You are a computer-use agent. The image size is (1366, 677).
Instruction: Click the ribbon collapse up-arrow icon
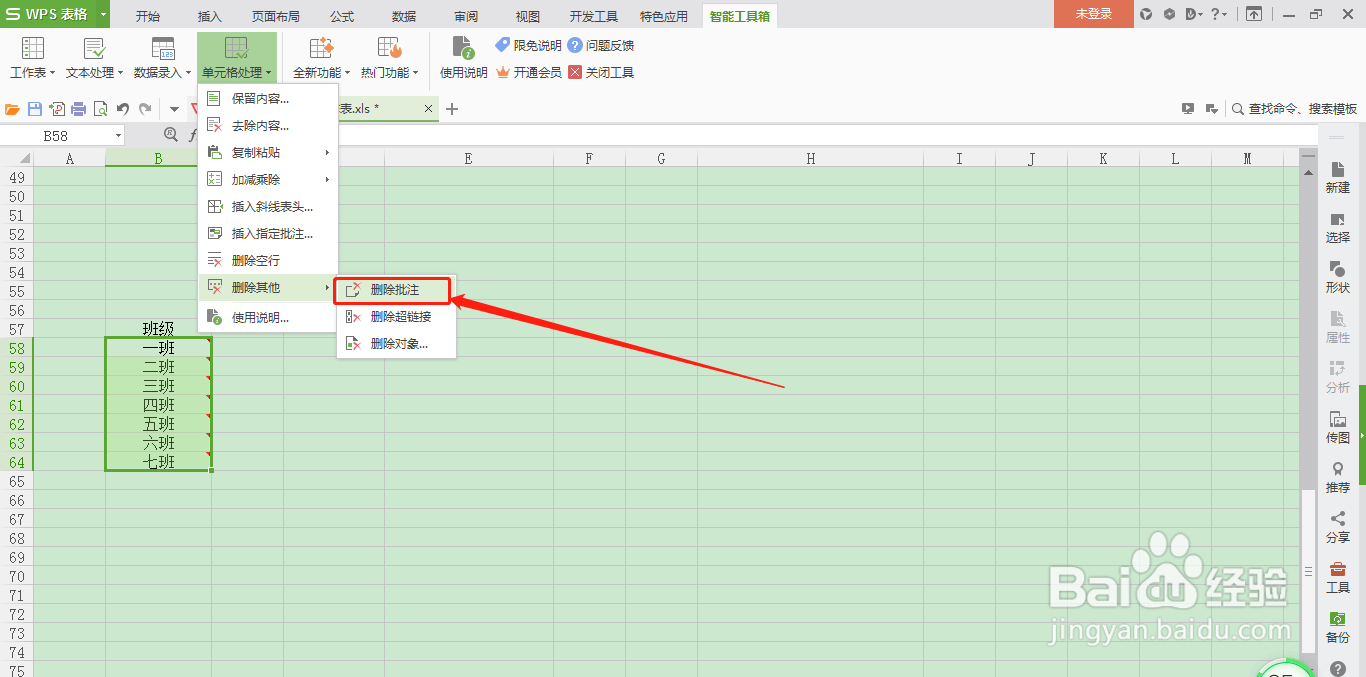point(1253,14)
